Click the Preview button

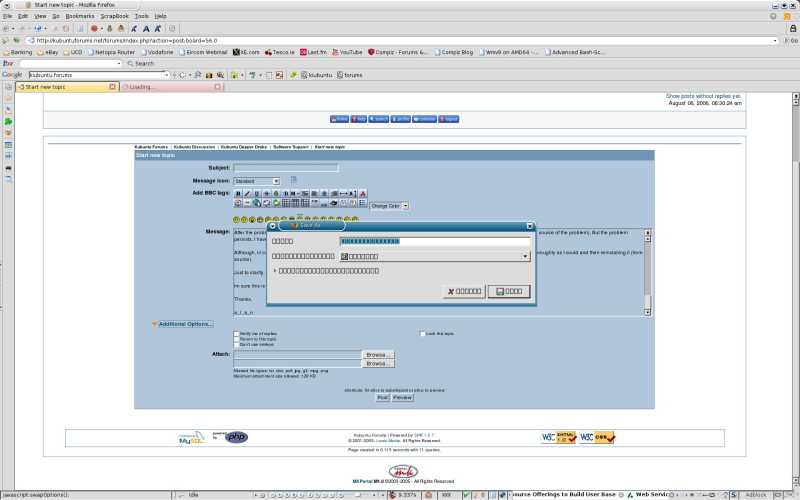pyautogui.click(x=402, y=397)
